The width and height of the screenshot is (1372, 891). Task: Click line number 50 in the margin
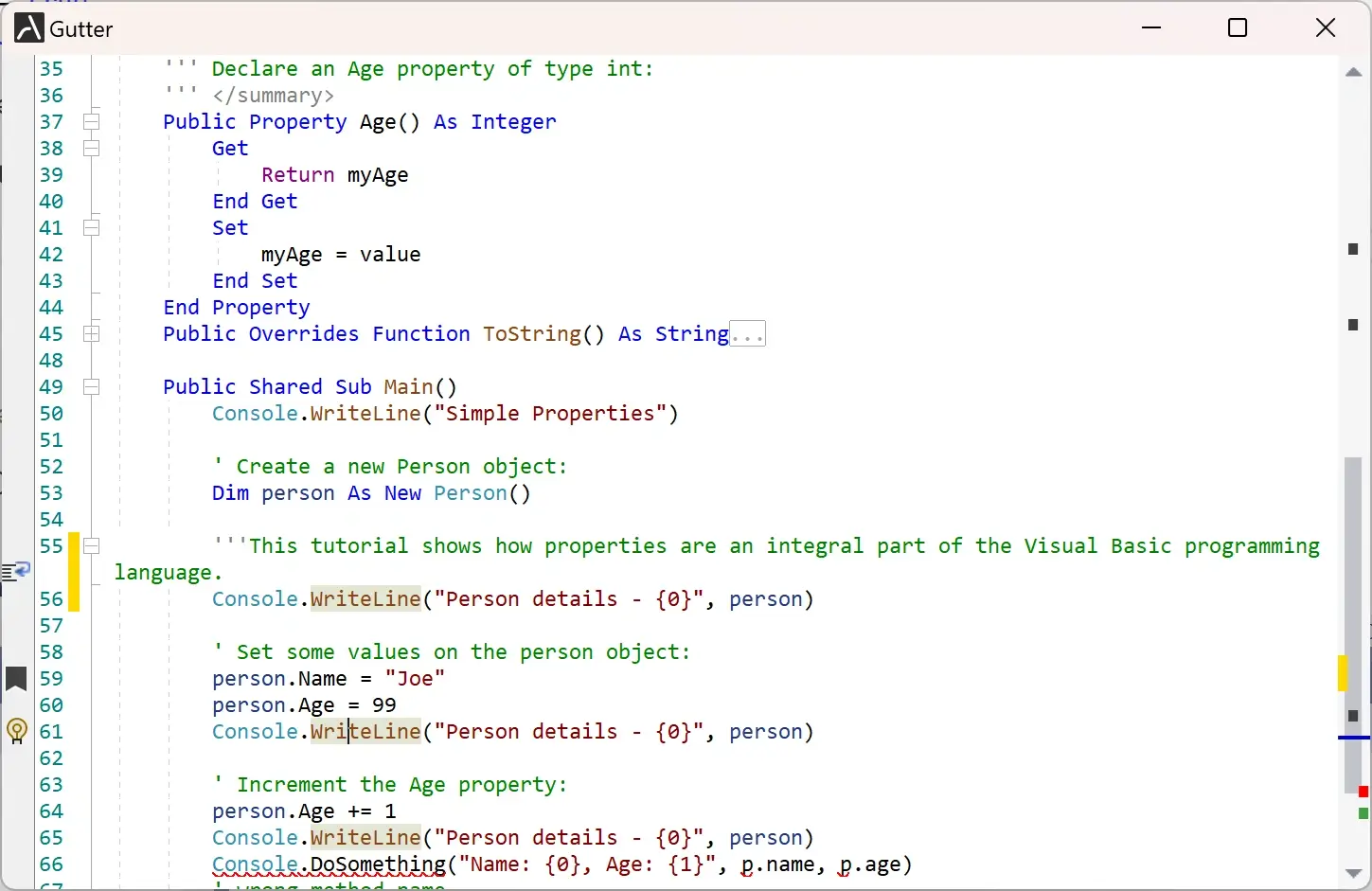click(51, 414)
